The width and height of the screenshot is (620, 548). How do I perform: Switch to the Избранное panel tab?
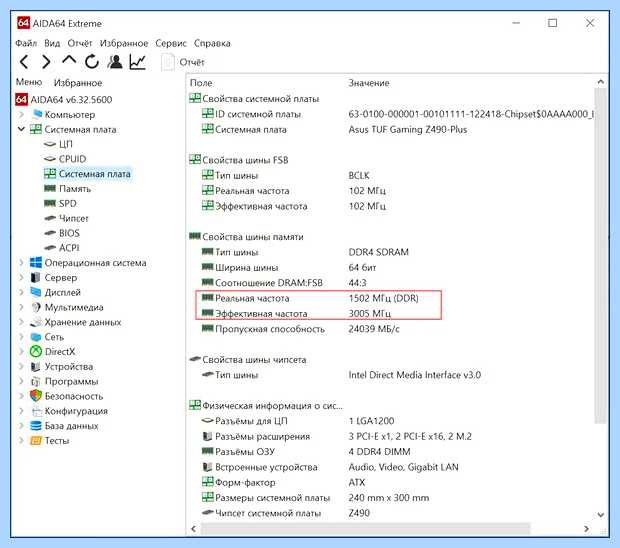point(78,83)
